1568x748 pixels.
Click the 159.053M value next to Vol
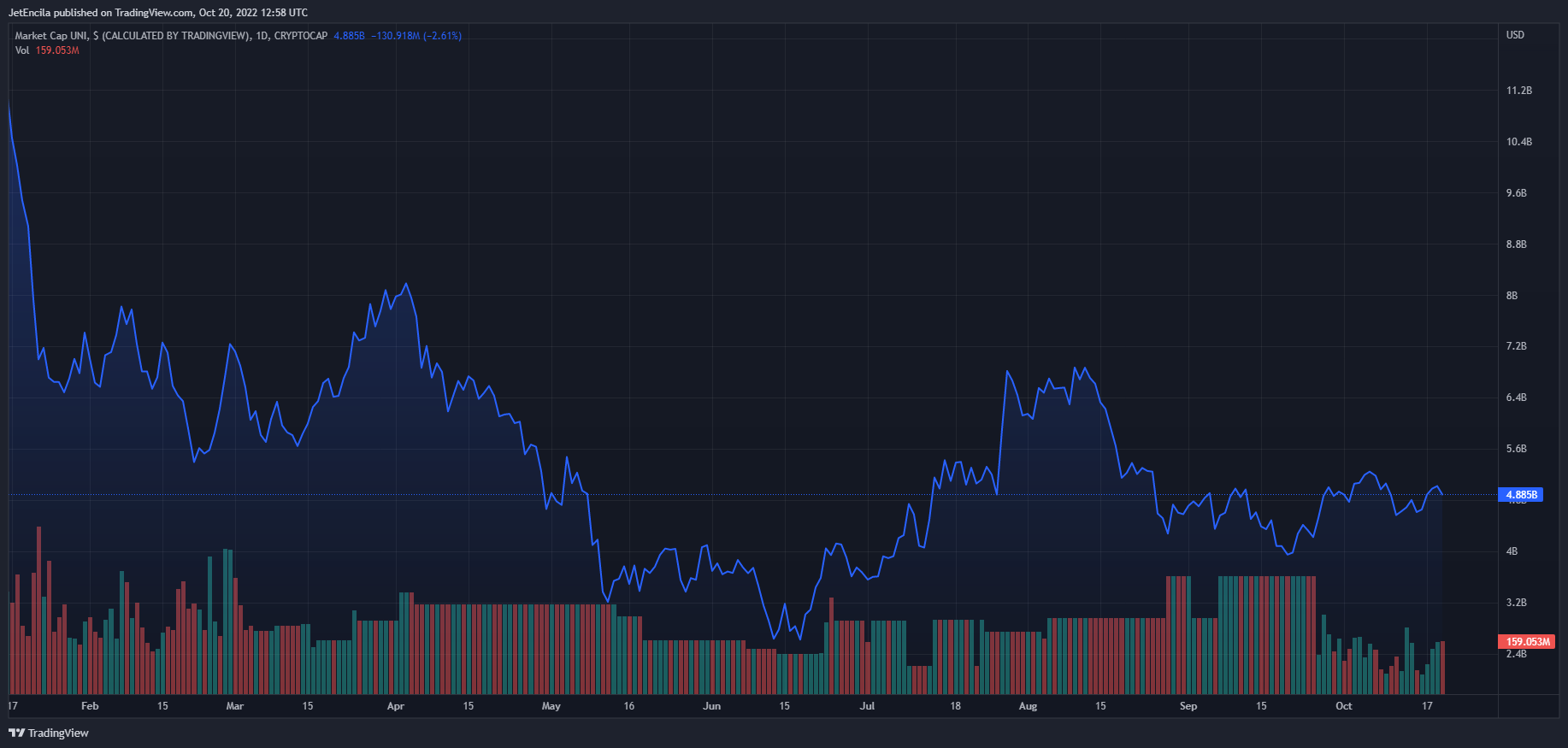(x=57, y=50)
